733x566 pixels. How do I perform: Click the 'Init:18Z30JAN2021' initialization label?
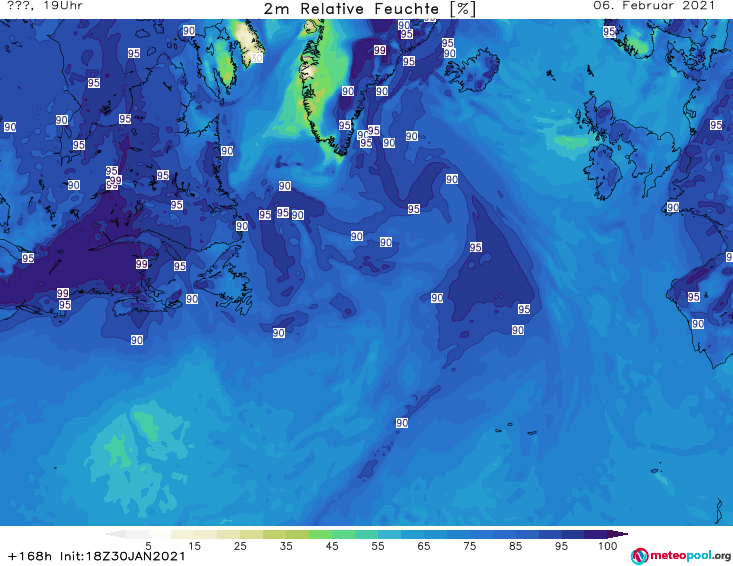pyautogui.click(x=122, y=556)
